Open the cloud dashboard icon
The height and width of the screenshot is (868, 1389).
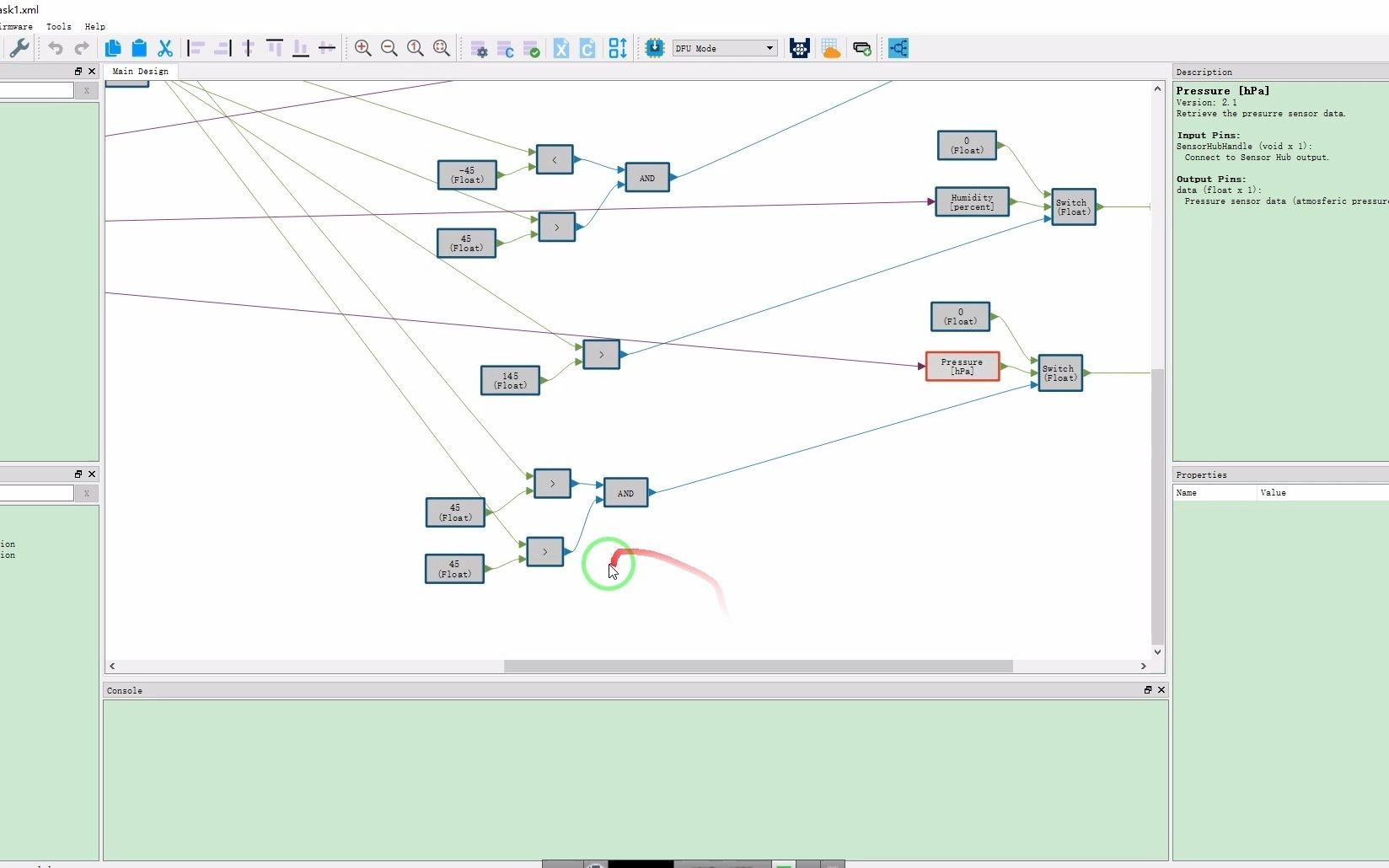pos(831,48)
